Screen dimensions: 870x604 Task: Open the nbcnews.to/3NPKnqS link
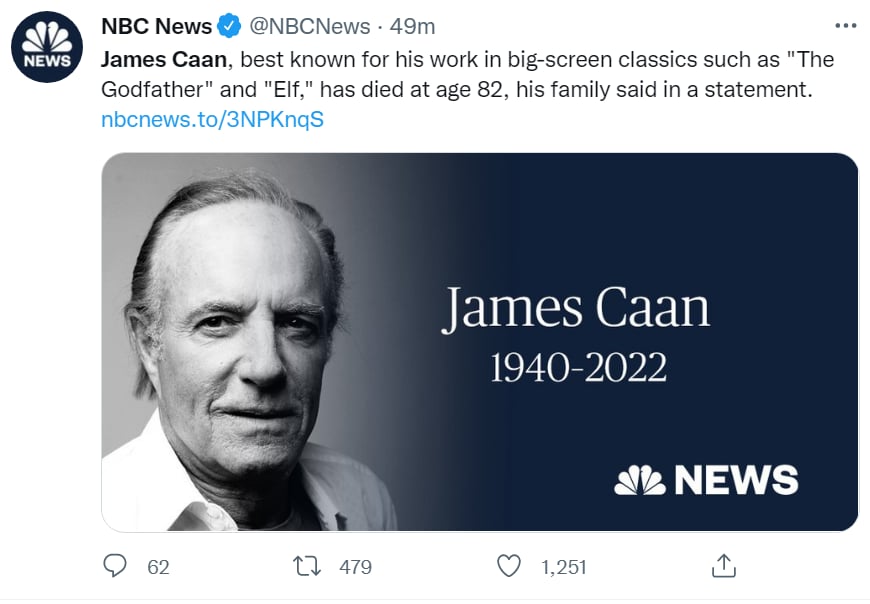pos(213,120)
